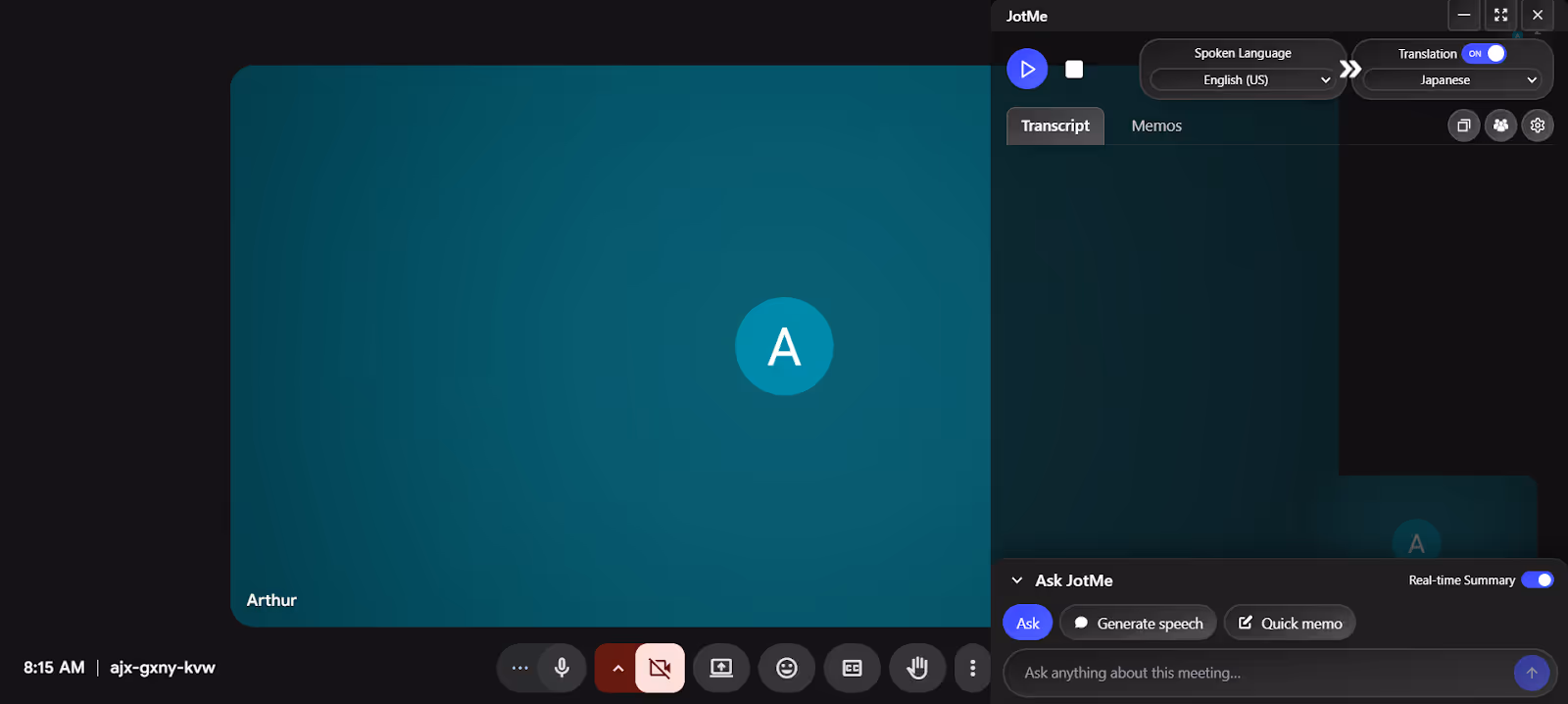This screenshot has height=704, width=1568.
Task: Click the present screen icon
Action: coord(721,668)
